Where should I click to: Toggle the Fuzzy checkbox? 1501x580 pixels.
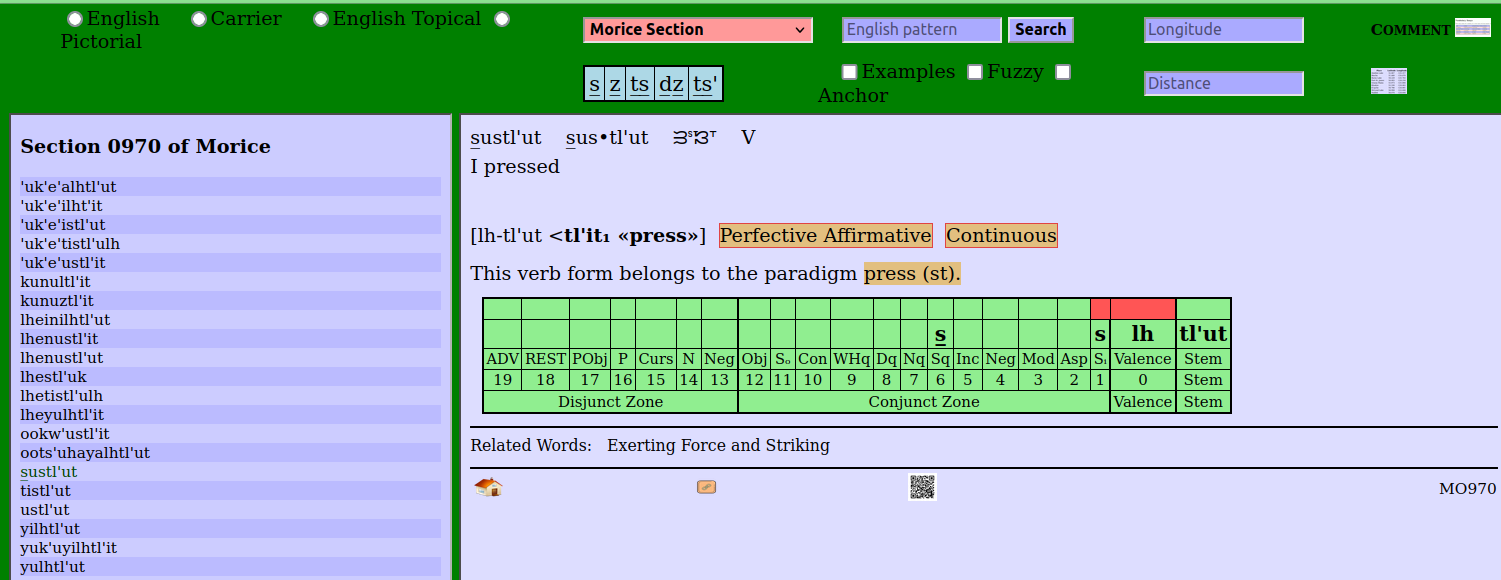click(975, 72)
